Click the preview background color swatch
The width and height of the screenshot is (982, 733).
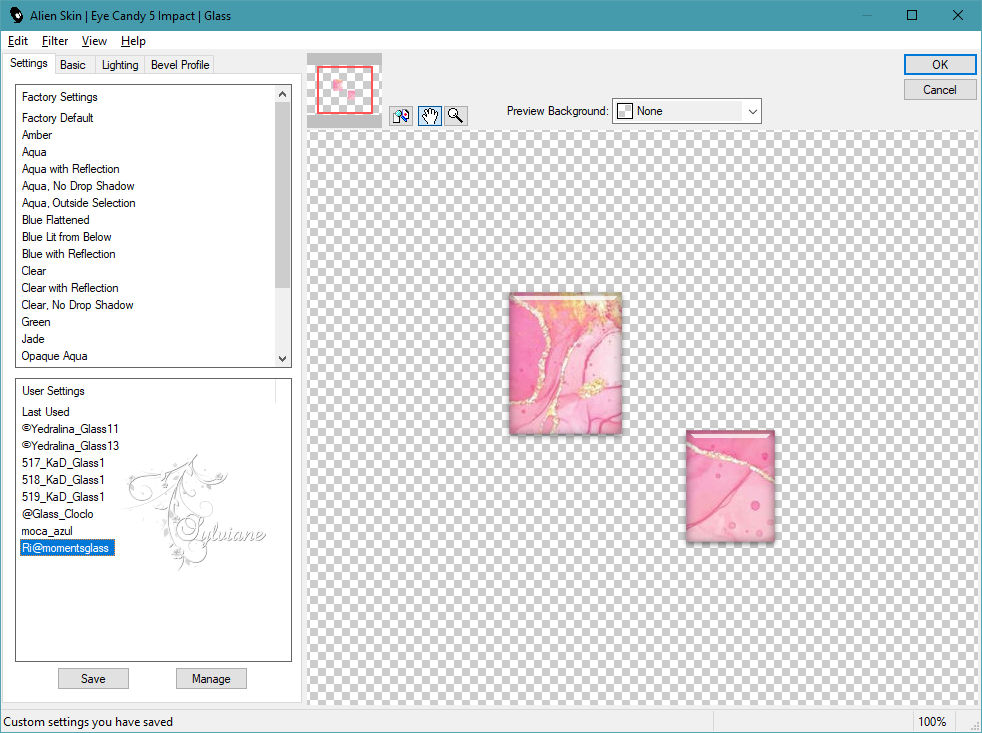(x=625, y=111)
